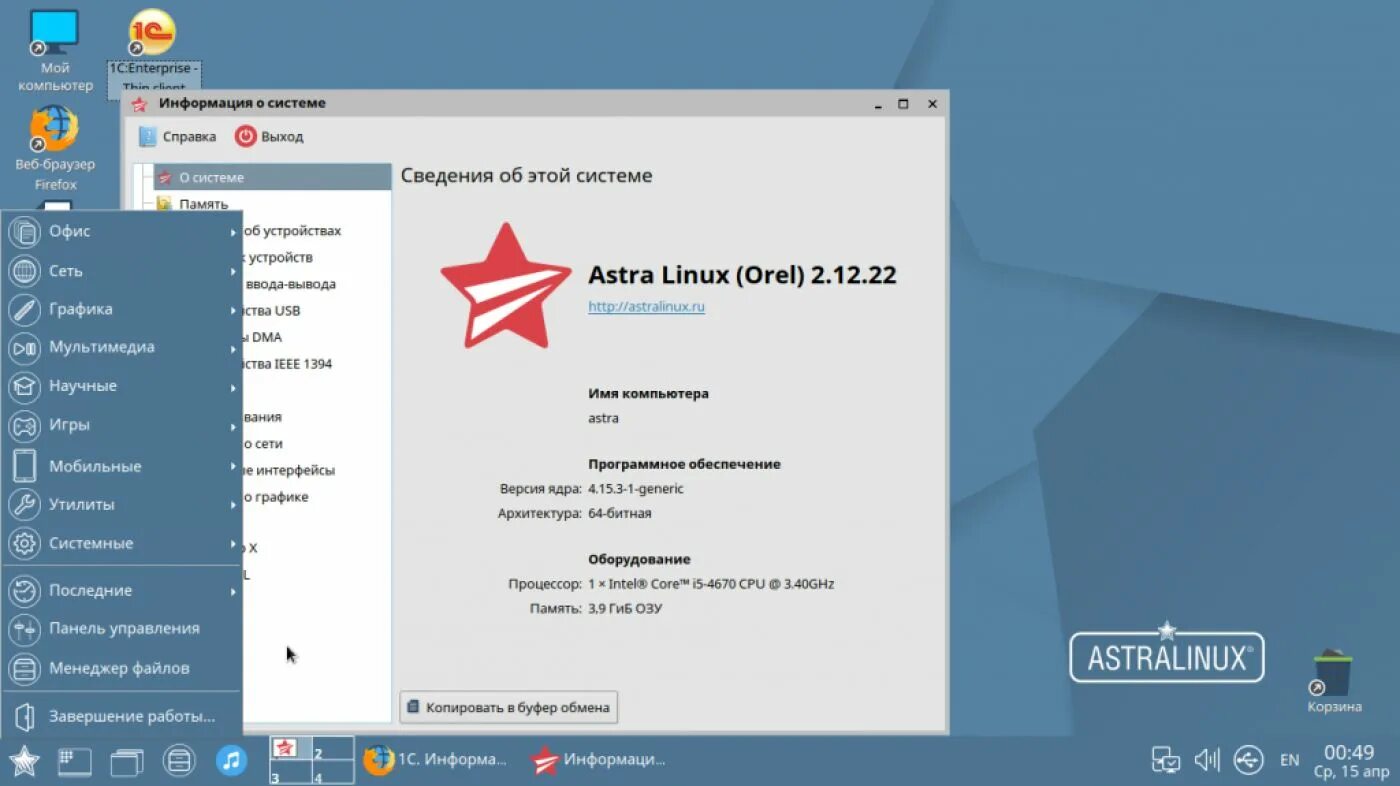
Task: Click the kernel version text 4.15.3-1-generic
Action: click(x=636, y=489)
